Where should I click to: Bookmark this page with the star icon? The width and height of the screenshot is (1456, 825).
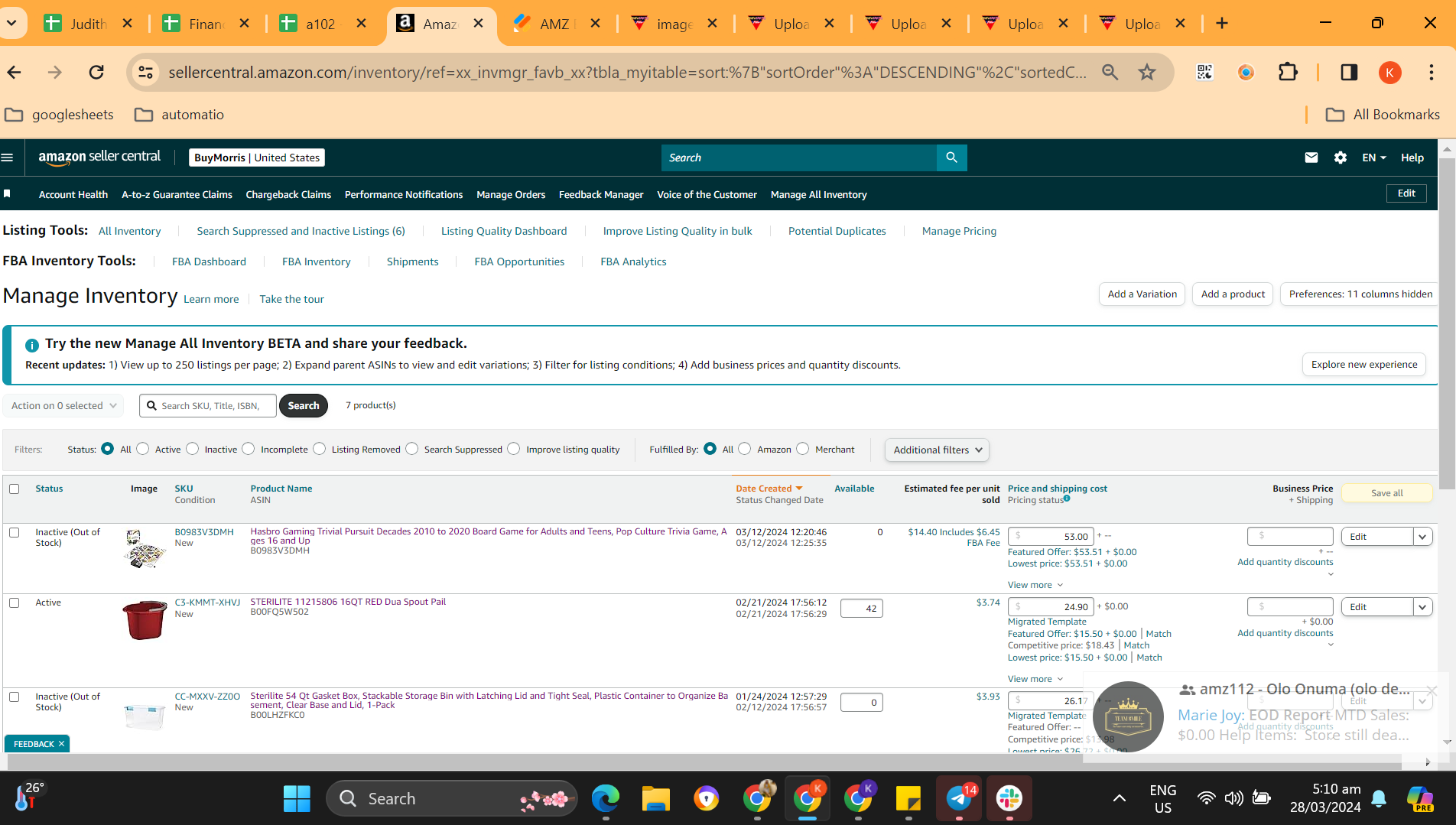[1147, 72]
